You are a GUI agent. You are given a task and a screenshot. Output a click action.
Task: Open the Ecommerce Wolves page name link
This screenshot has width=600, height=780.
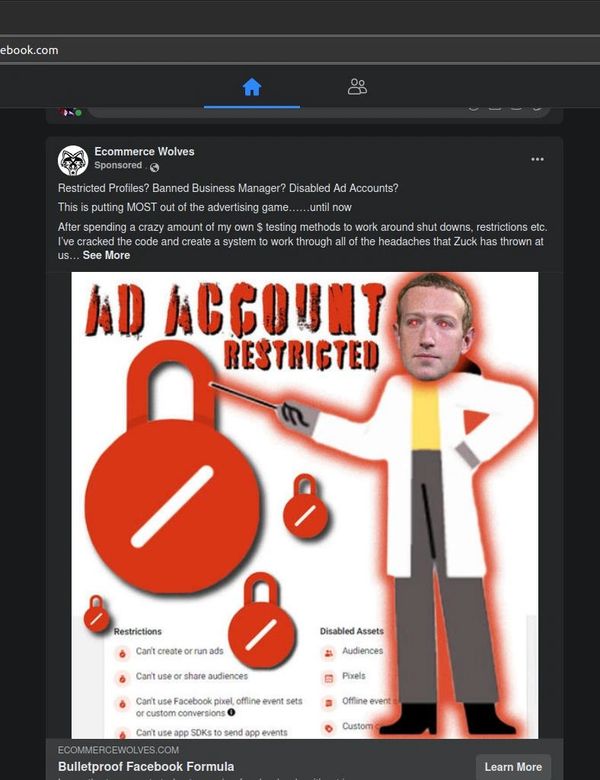pyautogui.click(x=144, y=151)
